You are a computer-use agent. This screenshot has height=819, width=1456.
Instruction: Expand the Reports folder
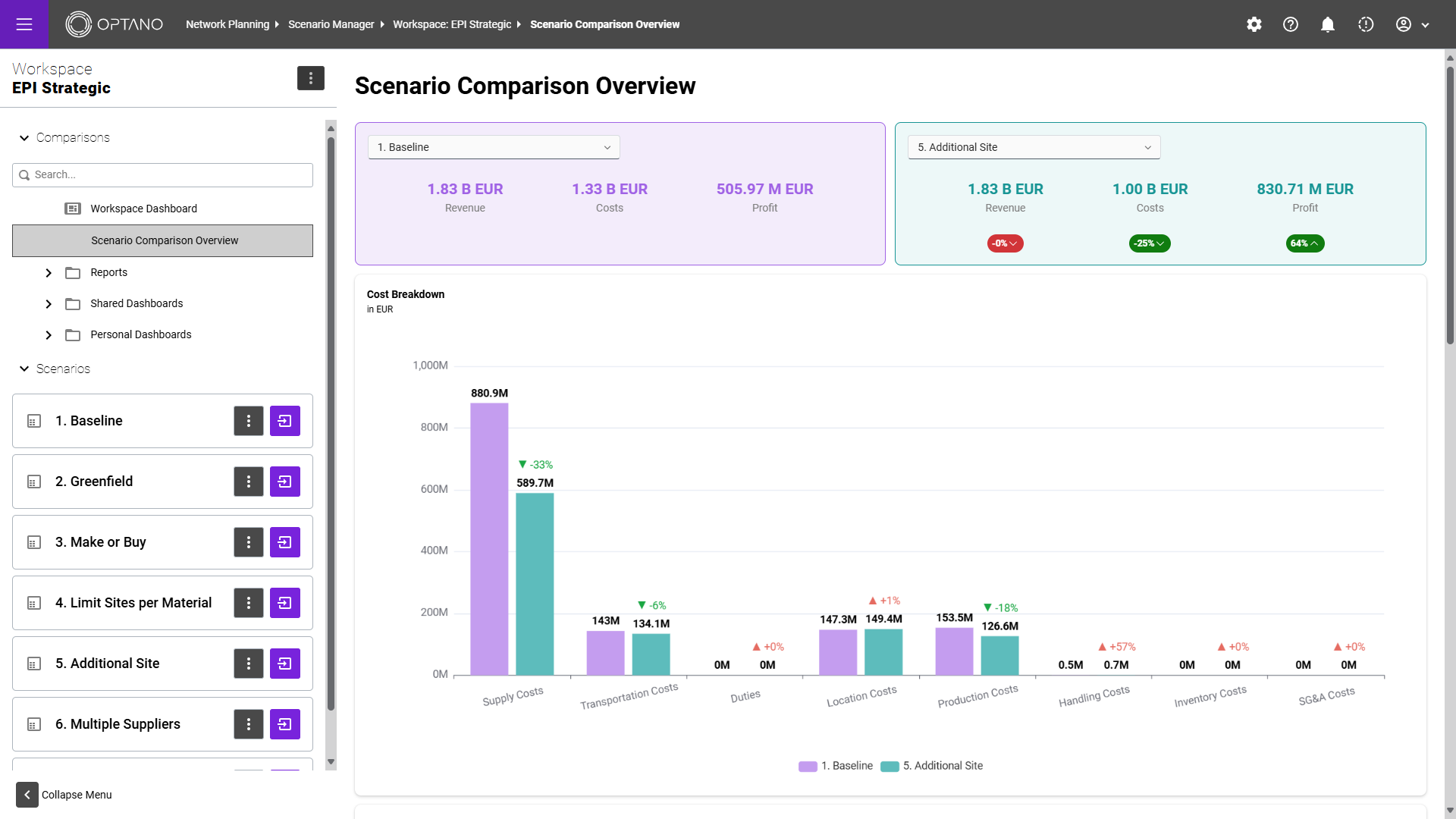(x=49, y=273)
